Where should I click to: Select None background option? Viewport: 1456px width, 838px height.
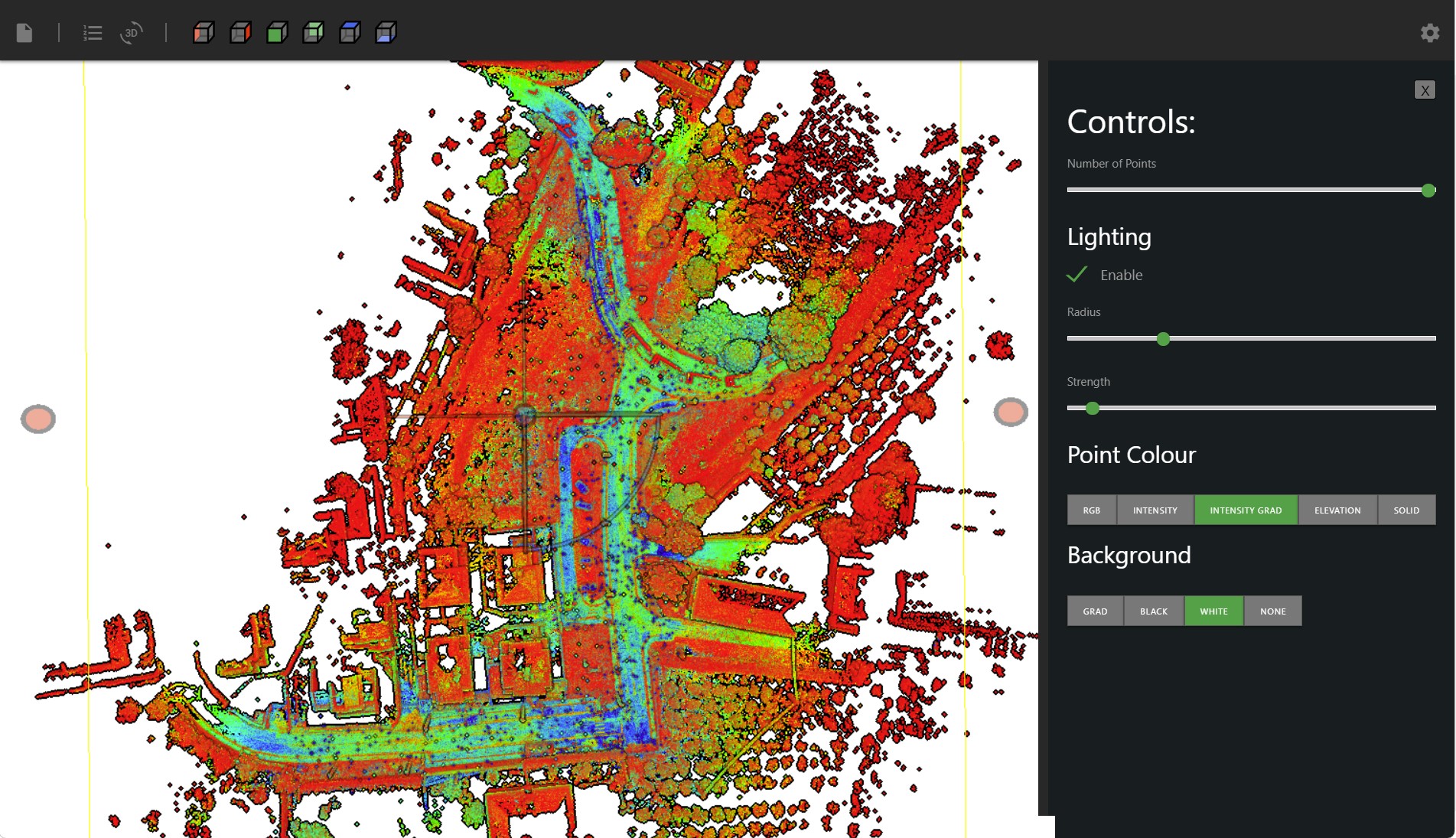[1273, 611]
